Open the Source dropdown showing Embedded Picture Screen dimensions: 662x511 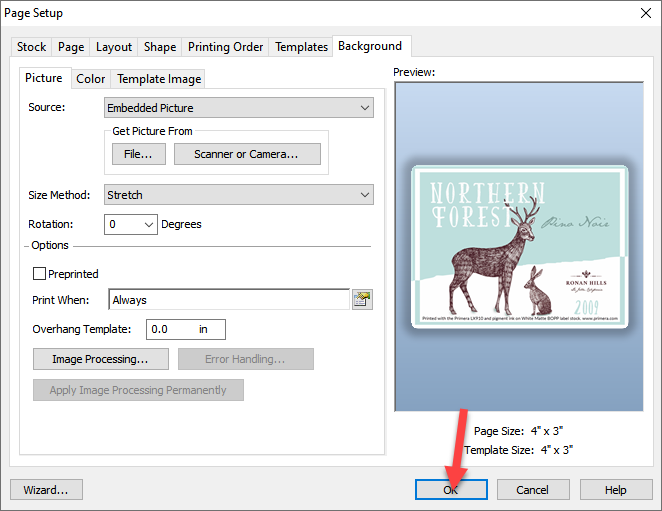[x=239, y=108]
